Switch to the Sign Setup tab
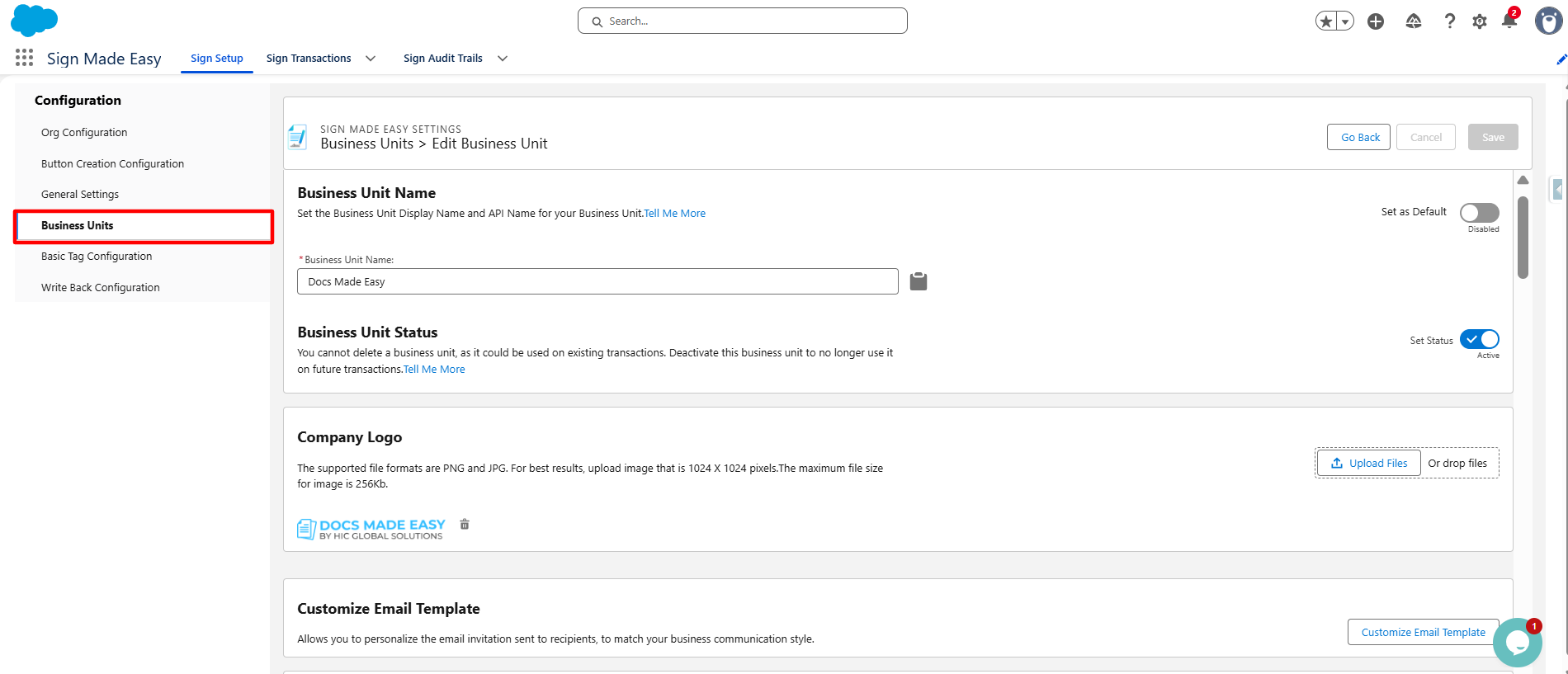The width and height of the screenshot is (1568, 674). pyautogui.click(x=217, y=59)
